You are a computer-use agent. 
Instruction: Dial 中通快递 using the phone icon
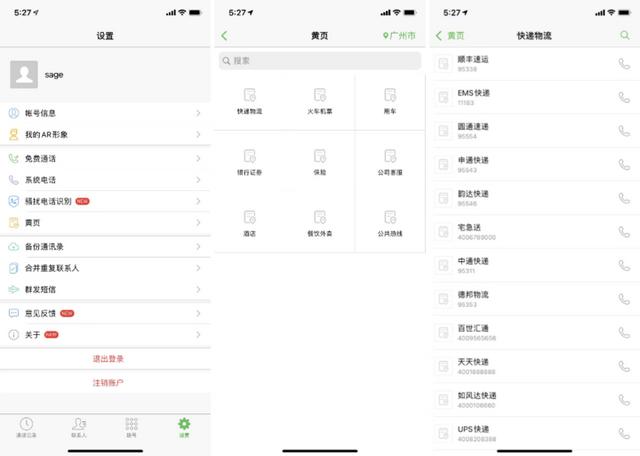pyautogui.click(x=624, y=265)
